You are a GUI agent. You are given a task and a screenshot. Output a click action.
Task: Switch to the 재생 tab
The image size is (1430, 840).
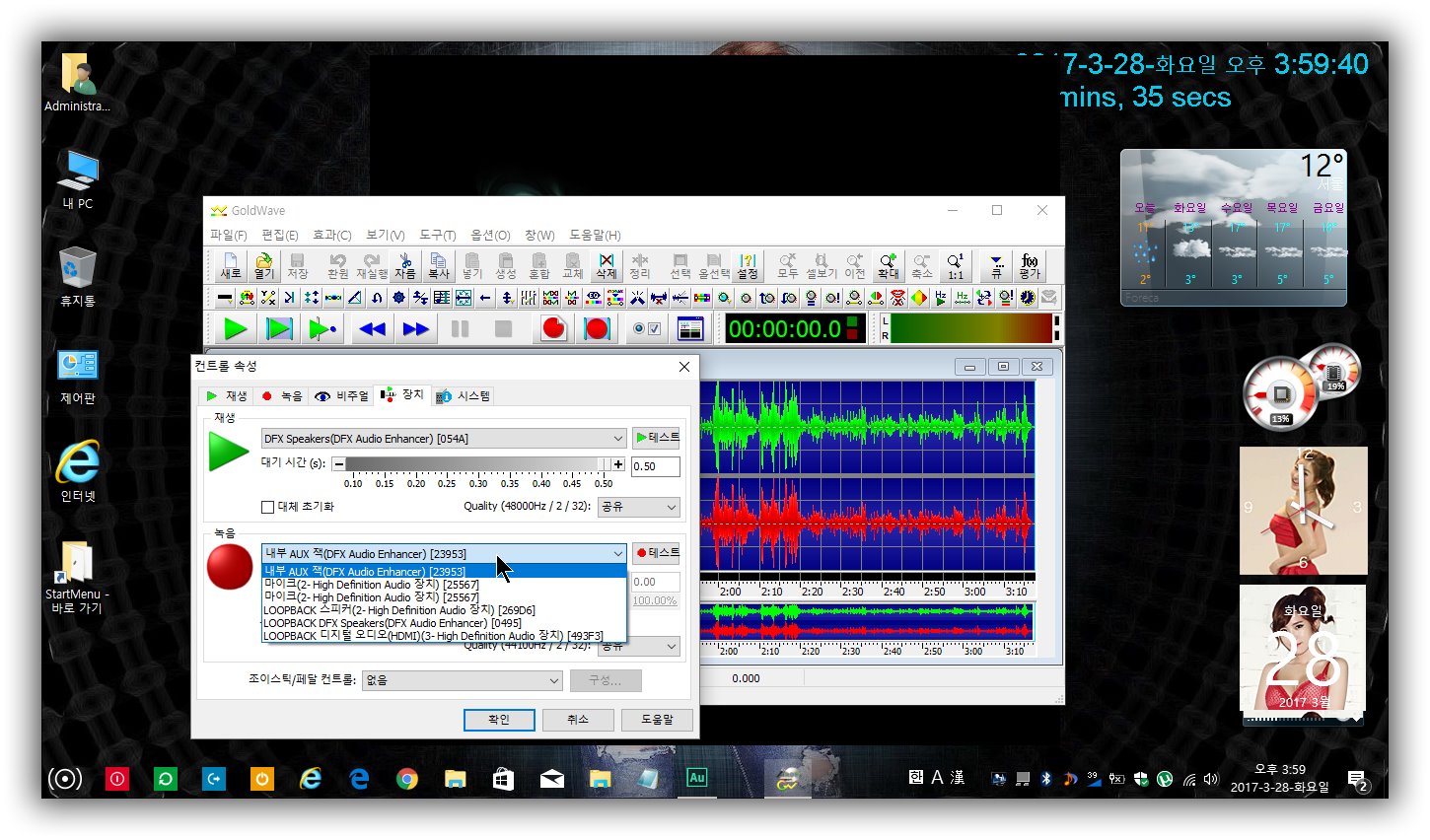click(227, 395)
